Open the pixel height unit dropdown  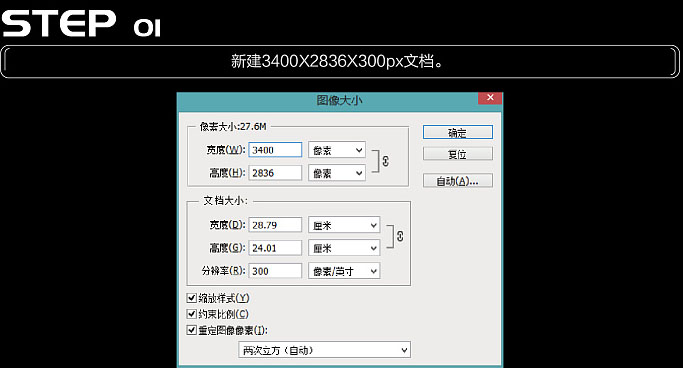point(337,173)
